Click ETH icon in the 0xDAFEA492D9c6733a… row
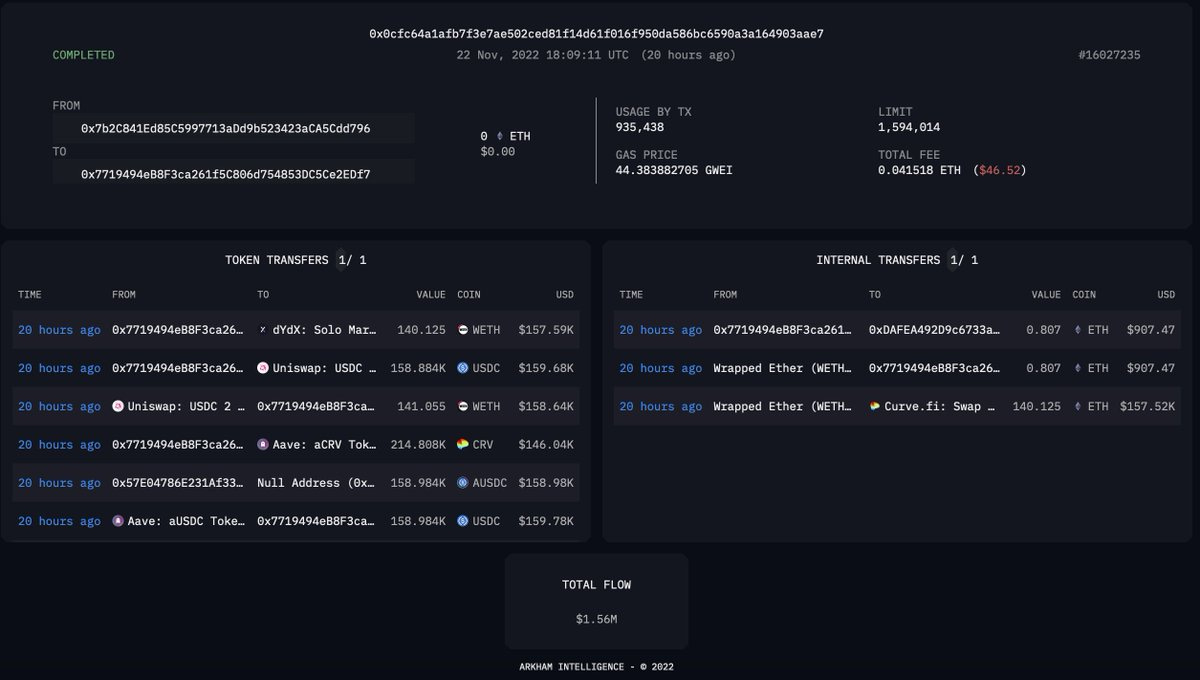The width and height of the screenshot is (1200, 680). click(1078, 330)
